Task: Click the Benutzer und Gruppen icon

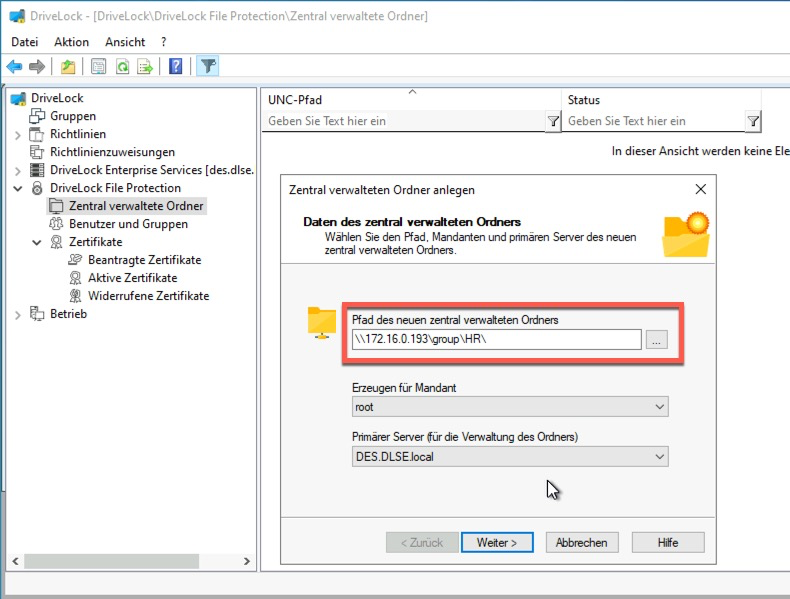Action: [56, 224]
